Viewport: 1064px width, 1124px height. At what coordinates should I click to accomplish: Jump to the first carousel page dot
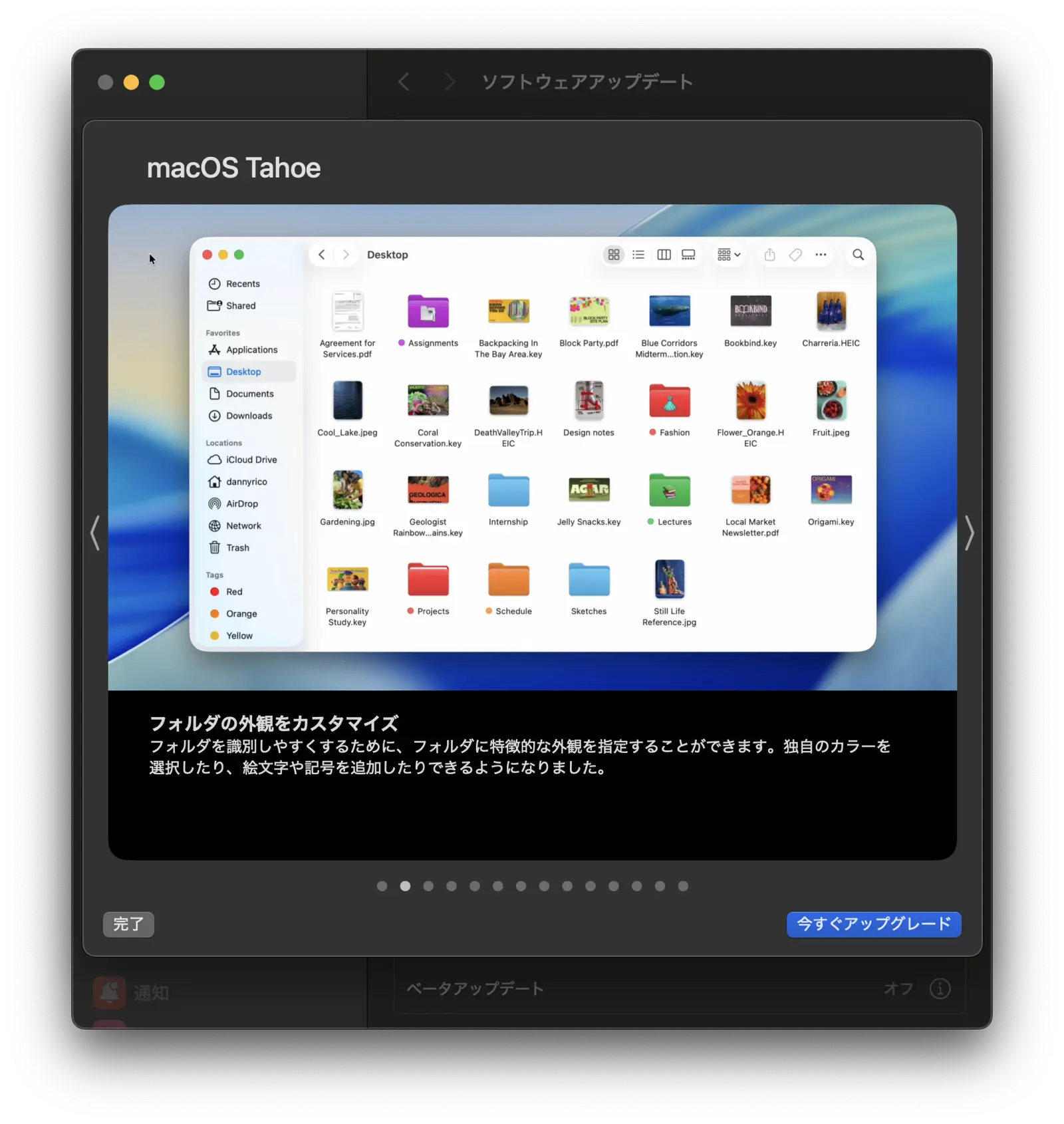[382, 886]
